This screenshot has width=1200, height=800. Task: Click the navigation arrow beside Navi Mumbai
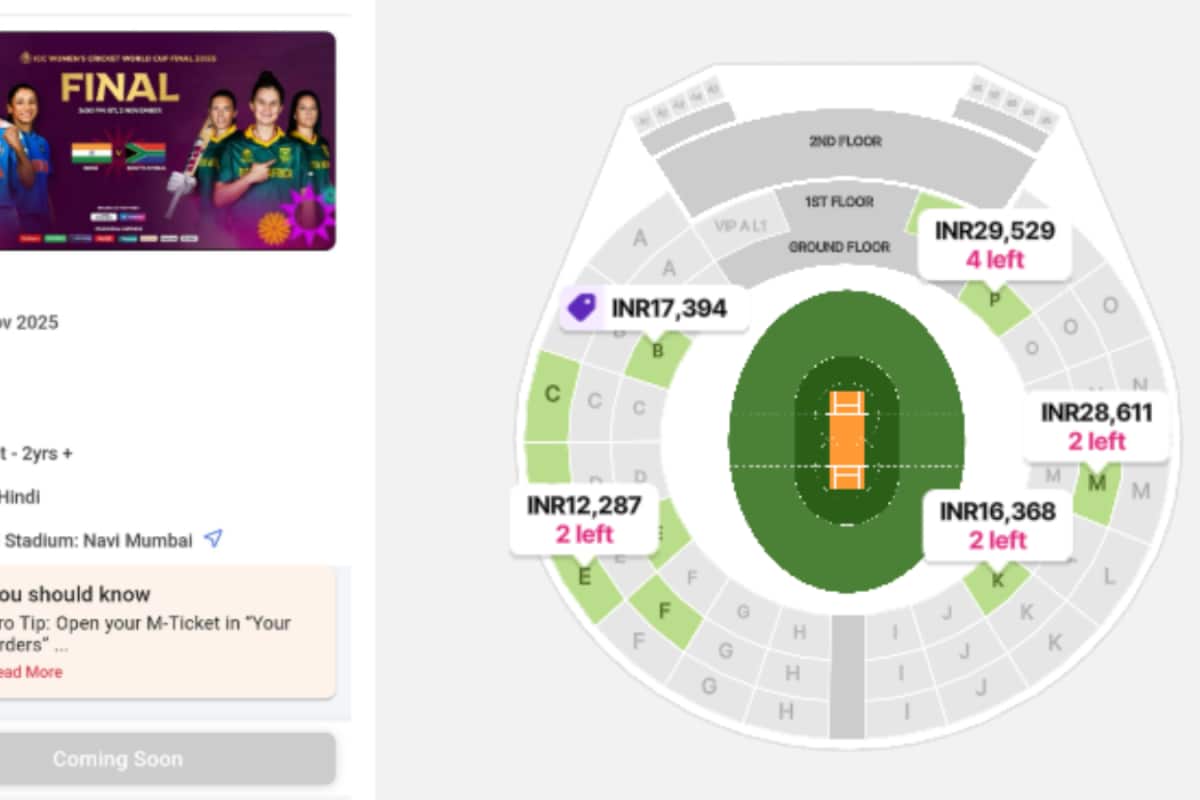[x=212, y=539]
